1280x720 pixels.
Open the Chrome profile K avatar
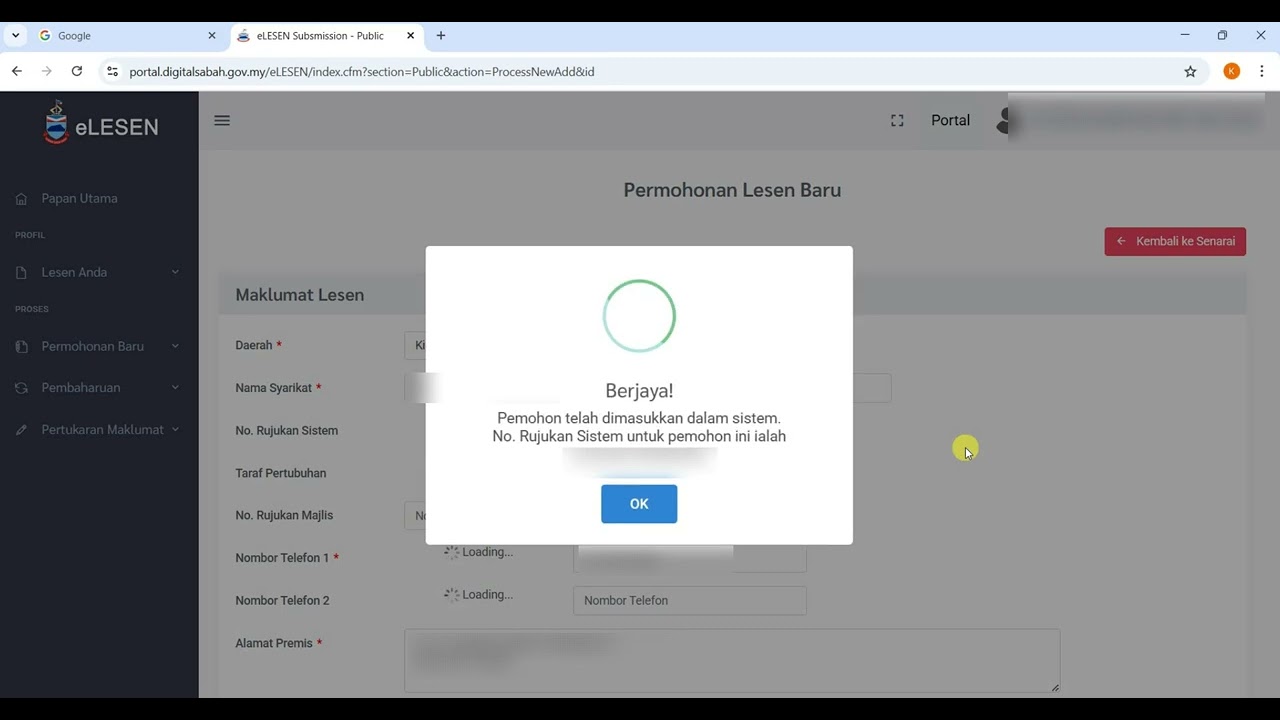tap(1232, 71)
